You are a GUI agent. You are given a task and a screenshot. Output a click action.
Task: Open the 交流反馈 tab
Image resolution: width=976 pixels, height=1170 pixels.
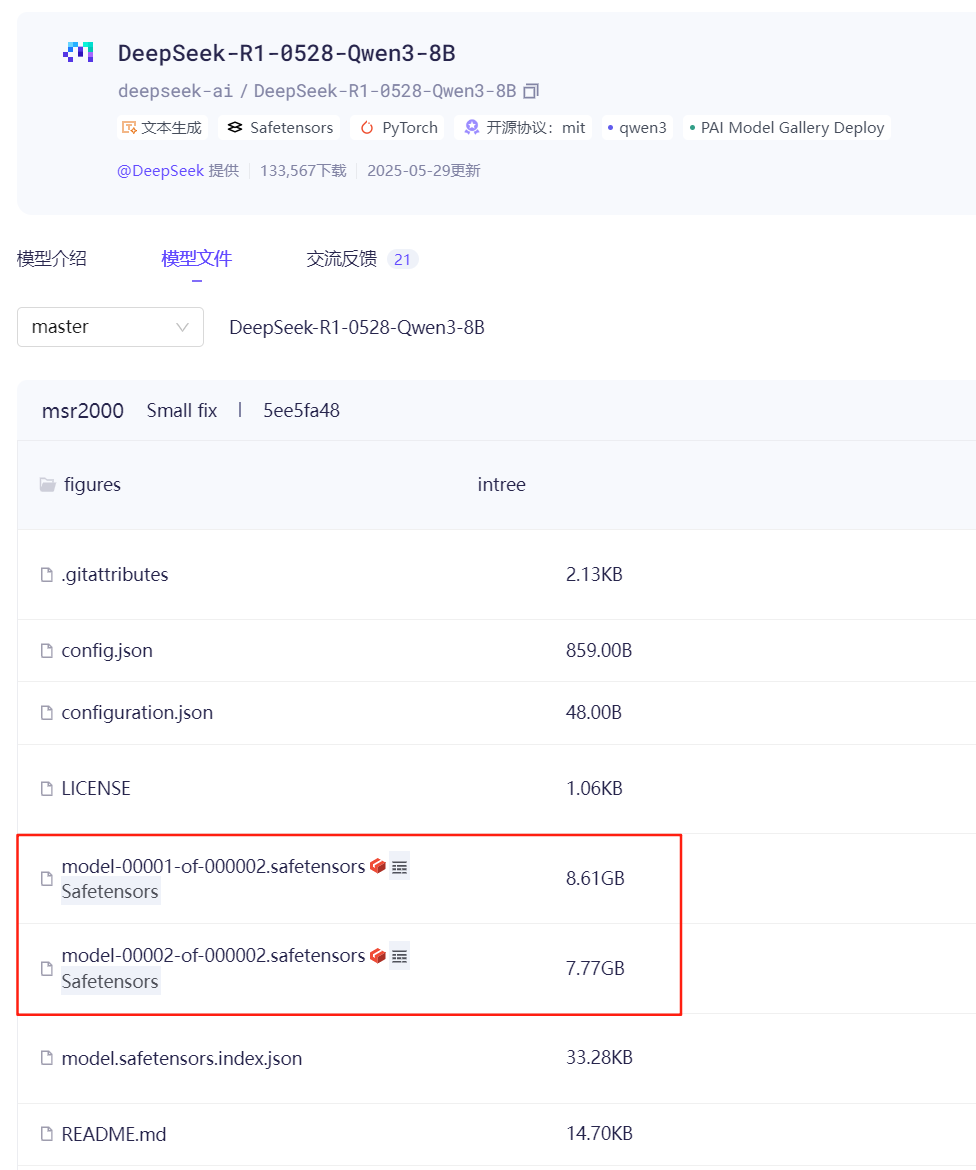(341, 259)
